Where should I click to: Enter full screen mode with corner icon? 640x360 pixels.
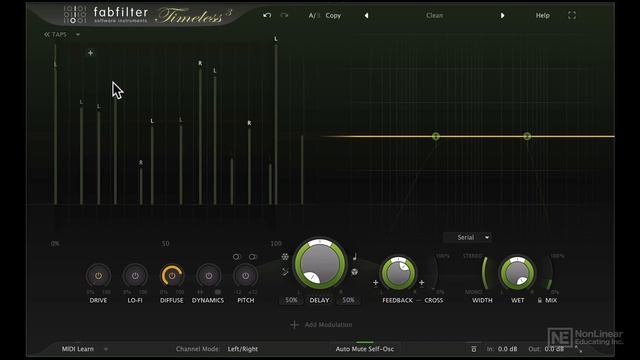[x=572, y=16]
